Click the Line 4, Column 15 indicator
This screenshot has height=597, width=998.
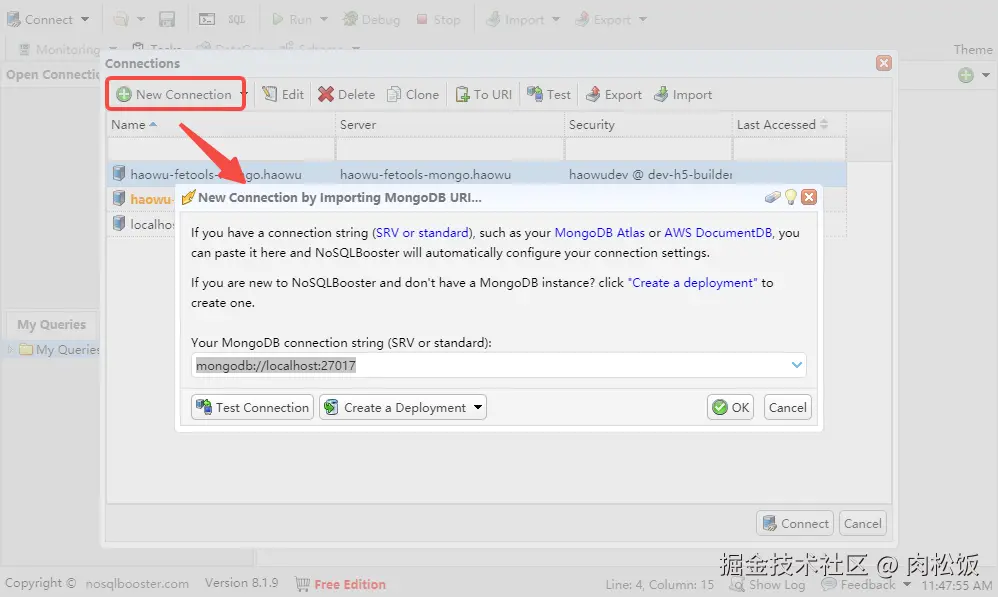coord(659,584)
